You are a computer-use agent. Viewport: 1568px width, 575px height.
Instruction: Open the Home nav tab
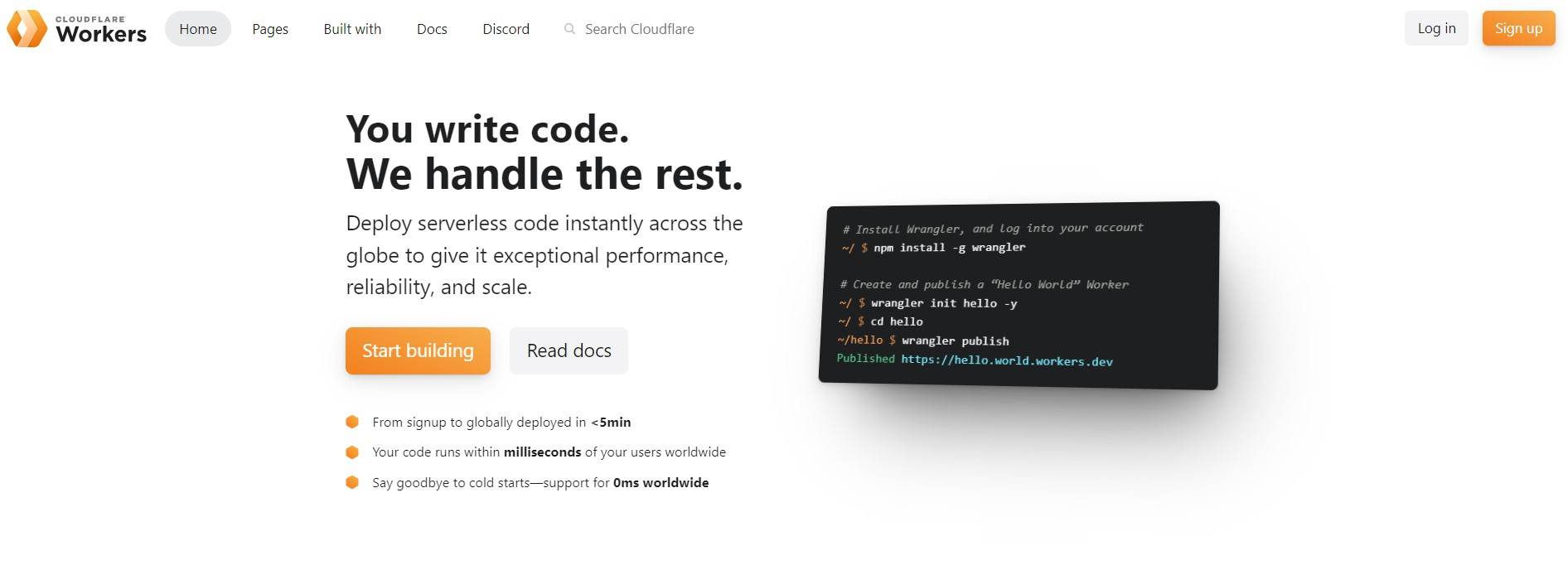(x=198, y=29)
